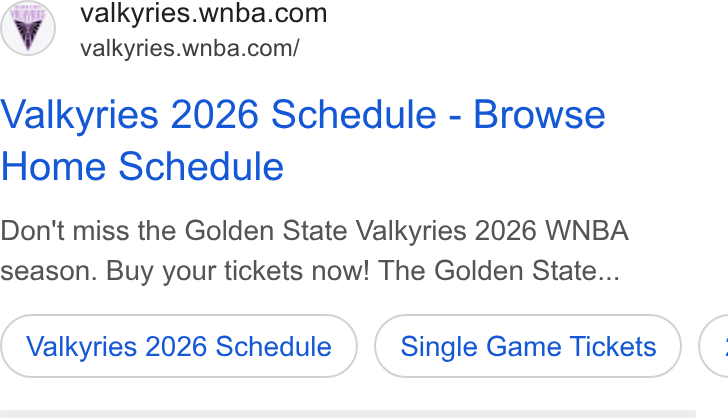Click the circular site icon beside the domain
Viewport: 728px width, 418px height.
coord(28,28)
